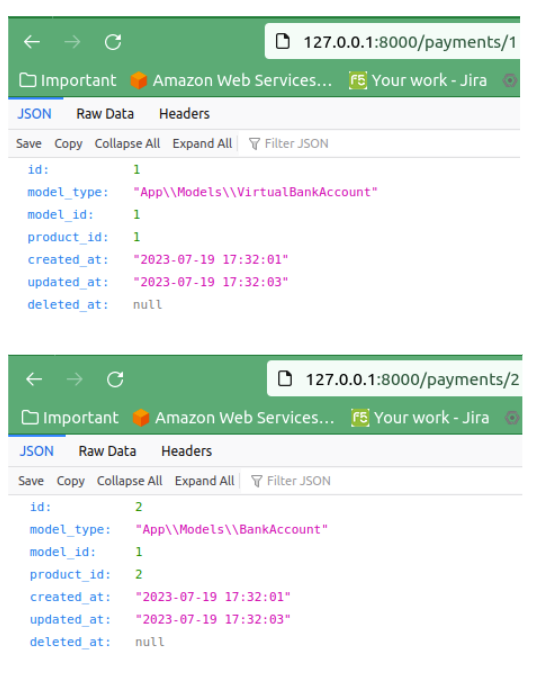Click back arrow in bottom browser window
555x679 pixels.
click(x=34, y=379)
